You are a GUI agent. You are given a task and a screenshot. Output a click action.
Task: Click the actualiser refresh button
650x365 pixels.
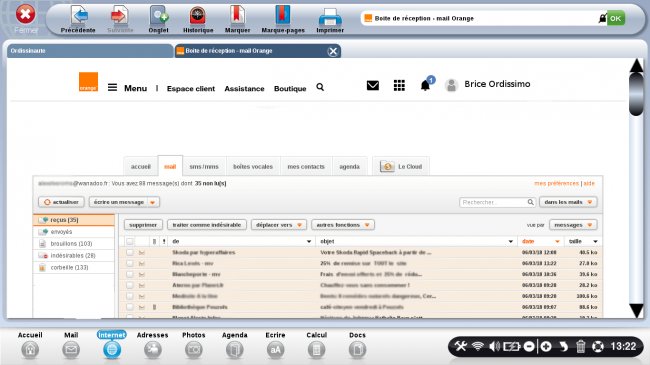click(x=61, y=202)
